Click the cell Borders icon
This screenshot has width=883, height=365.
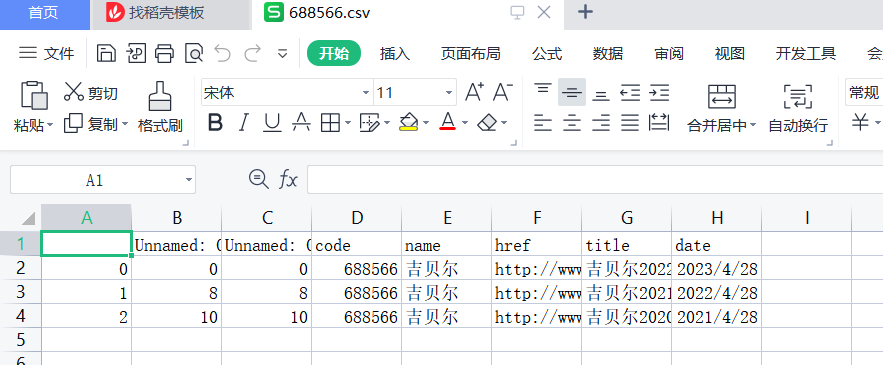point(330,122)
